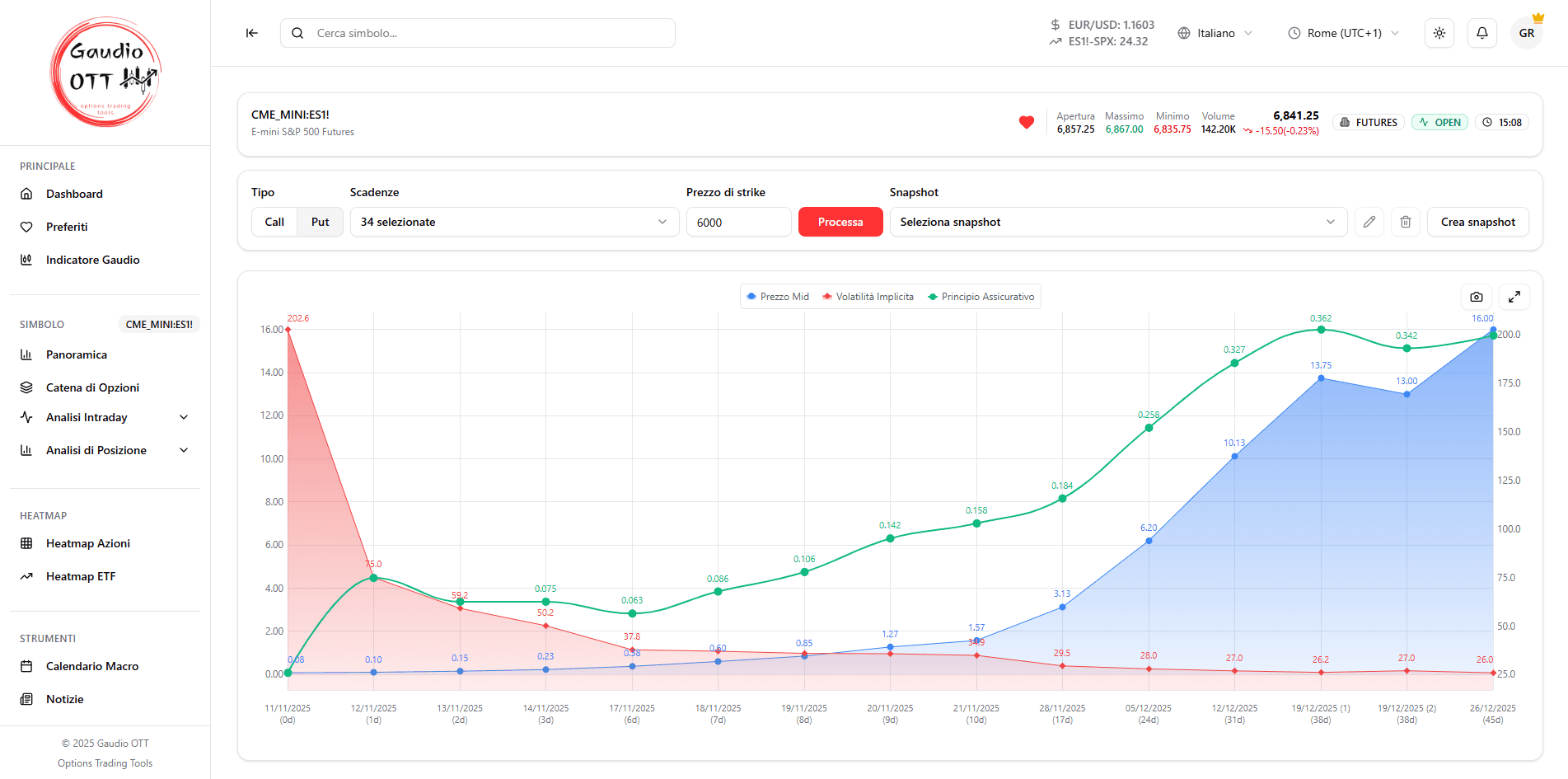Open the Scadenze expirations dropdown
The width and height of the screenshot is (1568, 779).
coord(514,222)
